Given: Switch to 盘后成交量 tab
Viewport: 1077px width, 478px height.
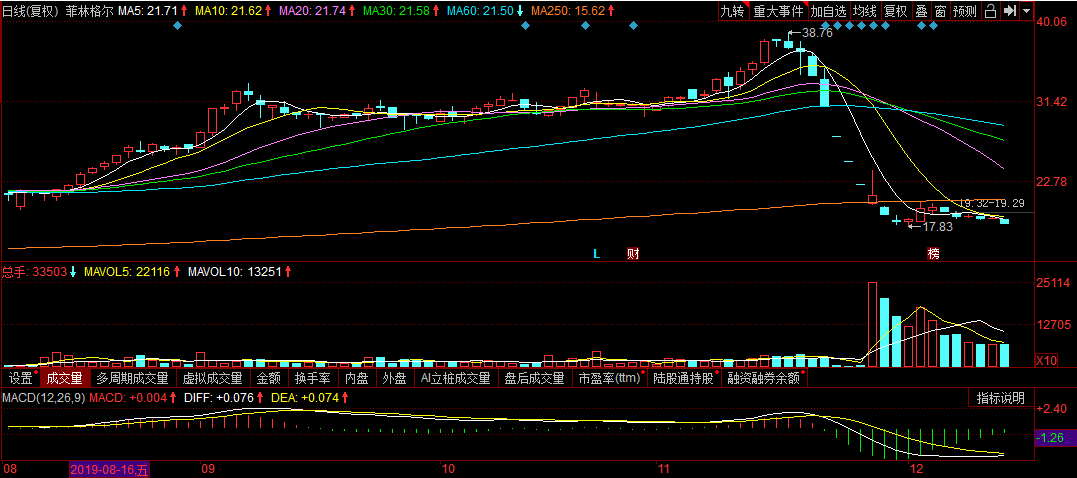Looking at the screenshot, I should [x=534, y=378].
